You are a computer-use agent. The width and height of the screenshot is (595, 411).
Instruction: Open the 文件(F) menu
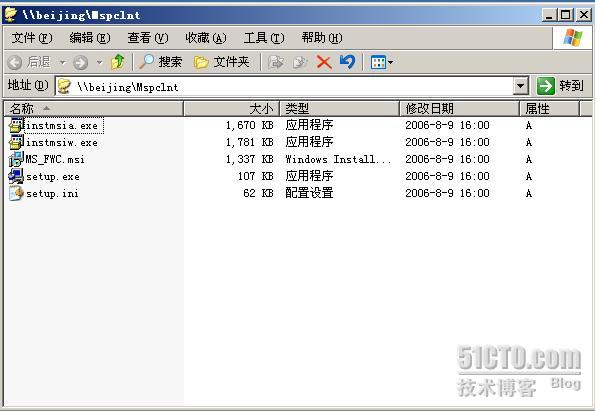32,38
